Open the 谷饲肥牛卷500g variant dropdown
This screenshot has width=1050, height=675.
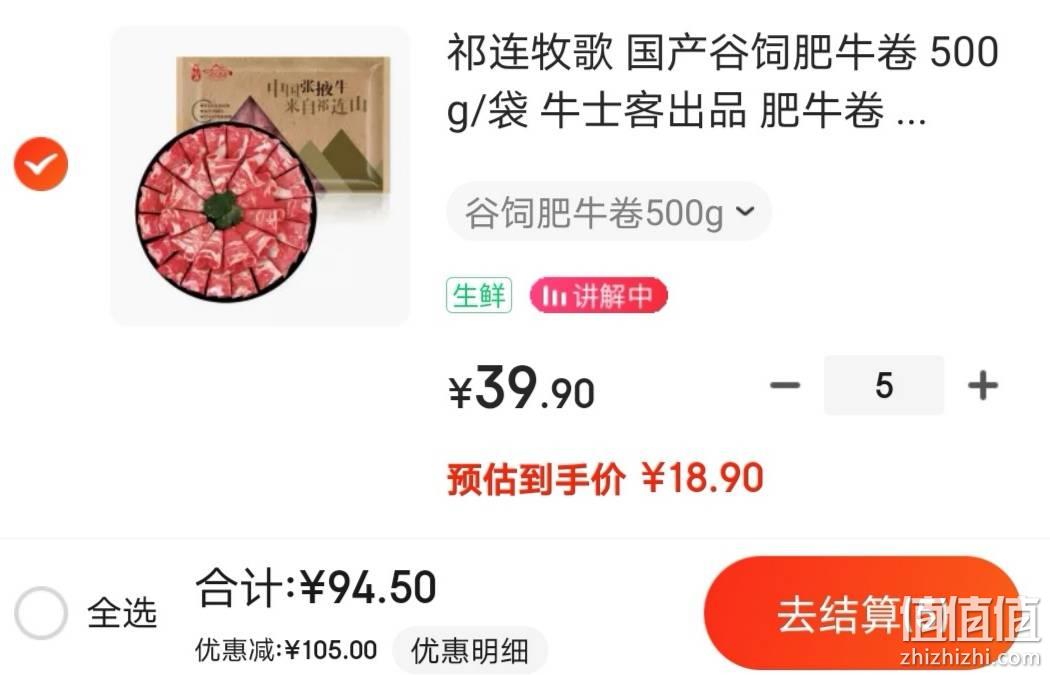click(x=609, y=212)
